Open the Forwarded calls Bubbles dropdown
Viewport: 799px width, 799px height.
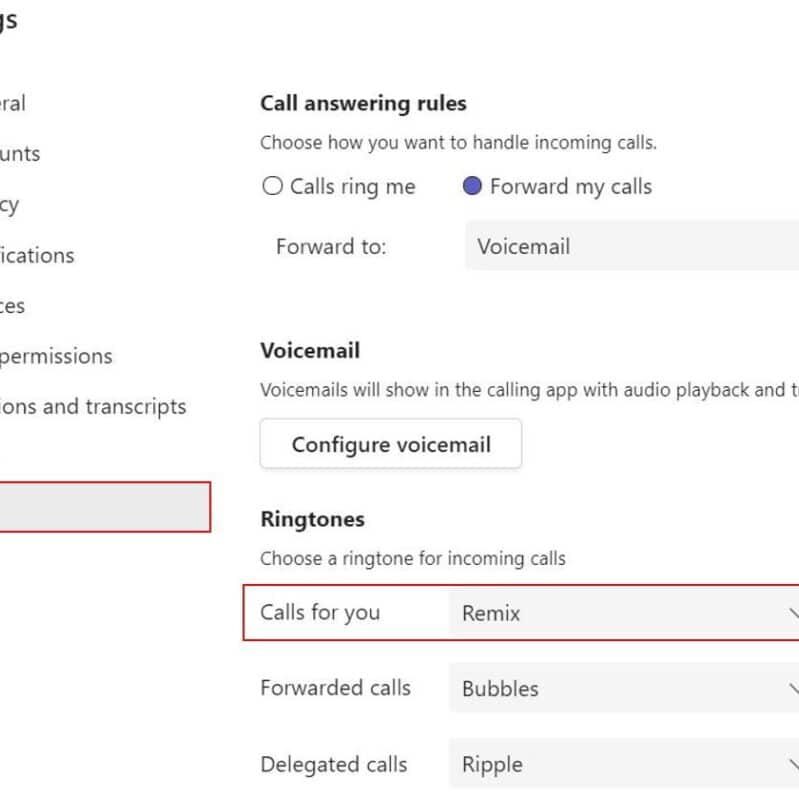[624, 688]
